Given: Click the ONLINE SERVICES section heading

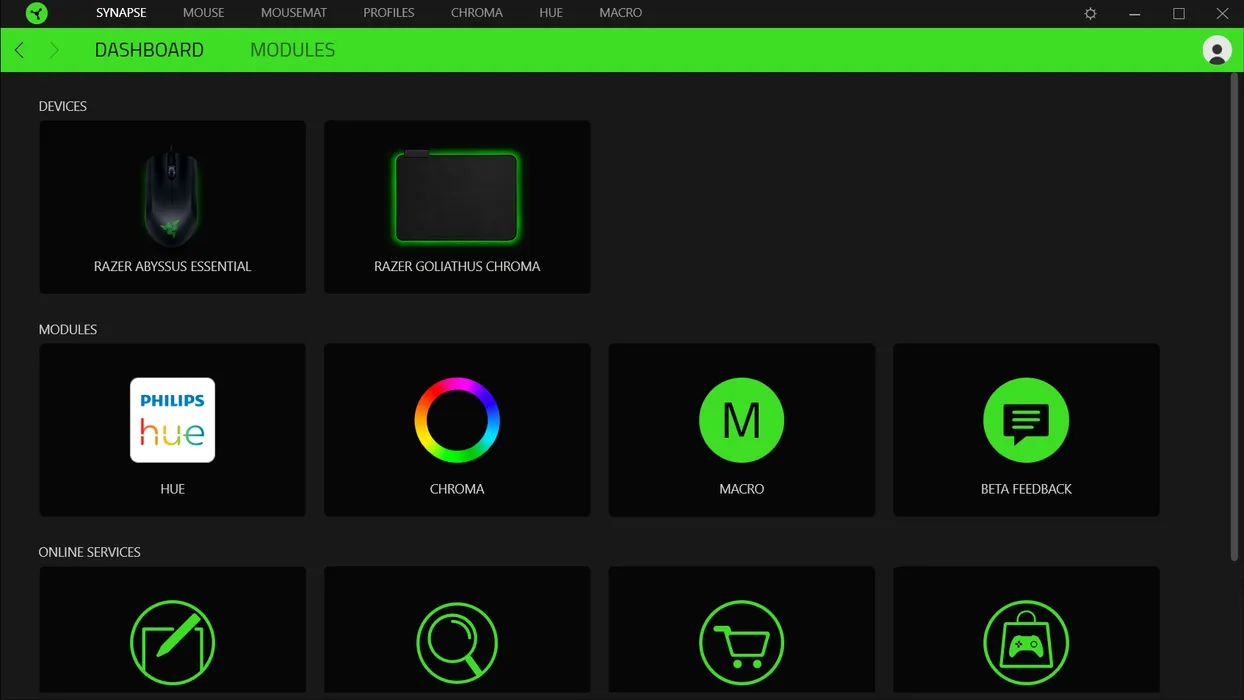Looking at the screenshot, I should coord(89,552).
